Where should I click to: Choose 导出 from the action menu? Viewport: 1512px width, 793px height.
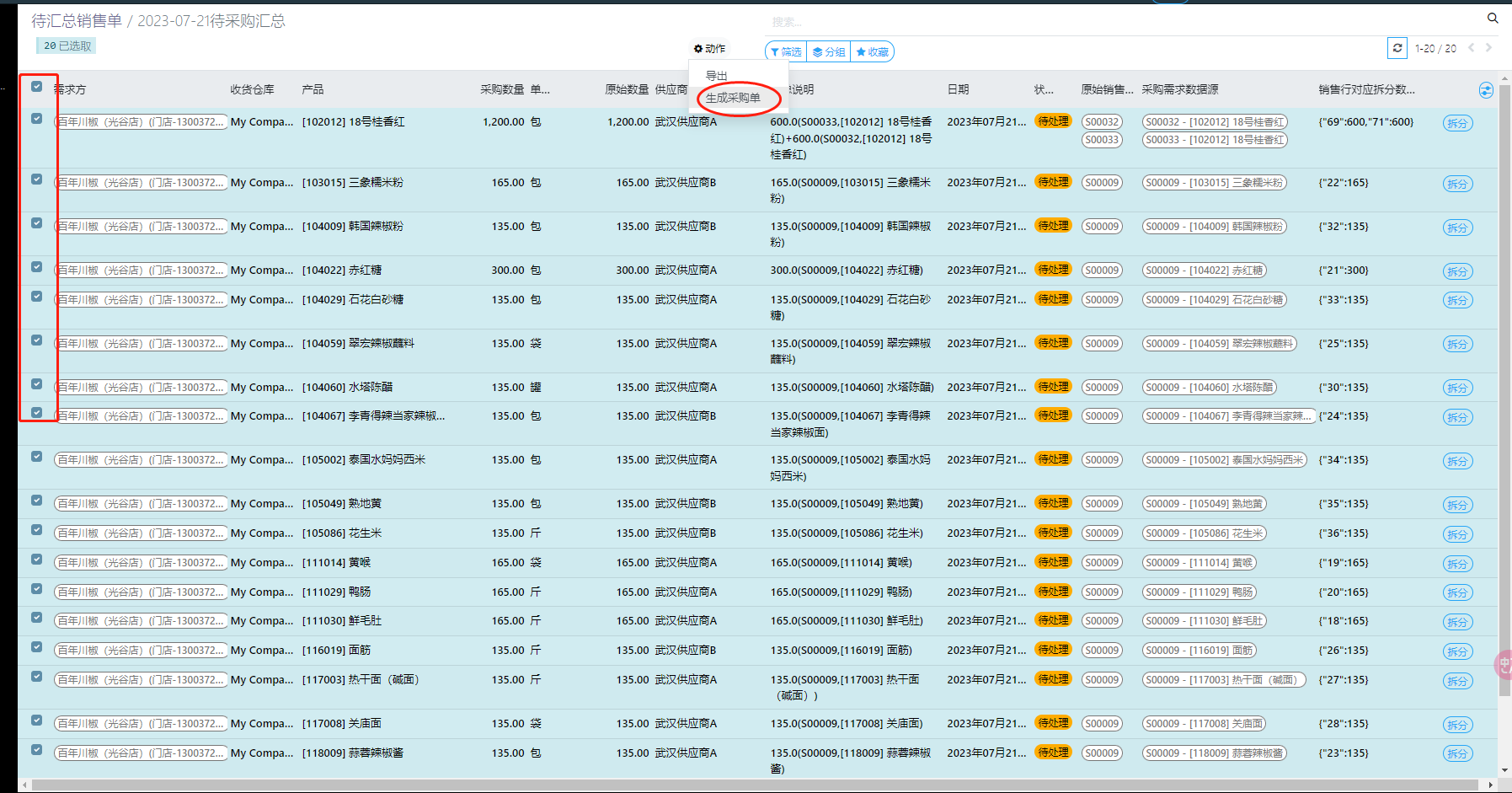click(716, 76)
